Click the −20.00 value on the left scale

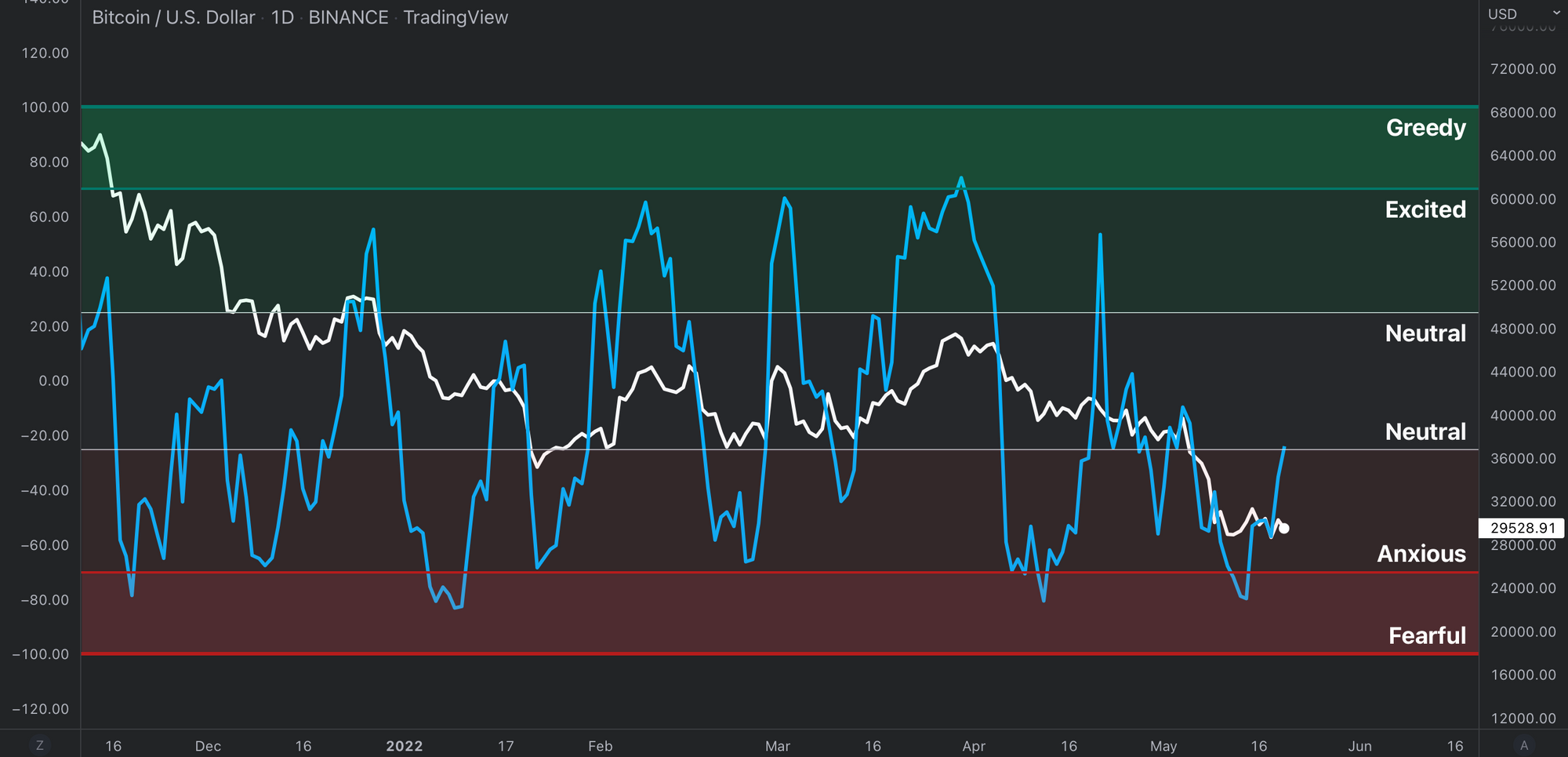pyautogui.click(x=45, y=436)
